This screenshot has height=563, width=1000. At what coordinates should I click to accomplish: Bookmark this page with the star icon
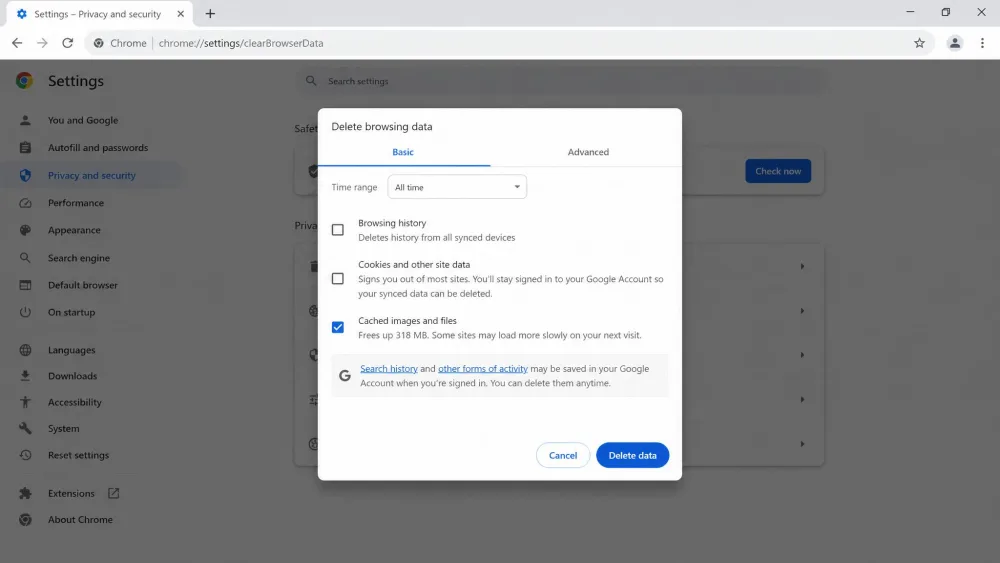919,43
